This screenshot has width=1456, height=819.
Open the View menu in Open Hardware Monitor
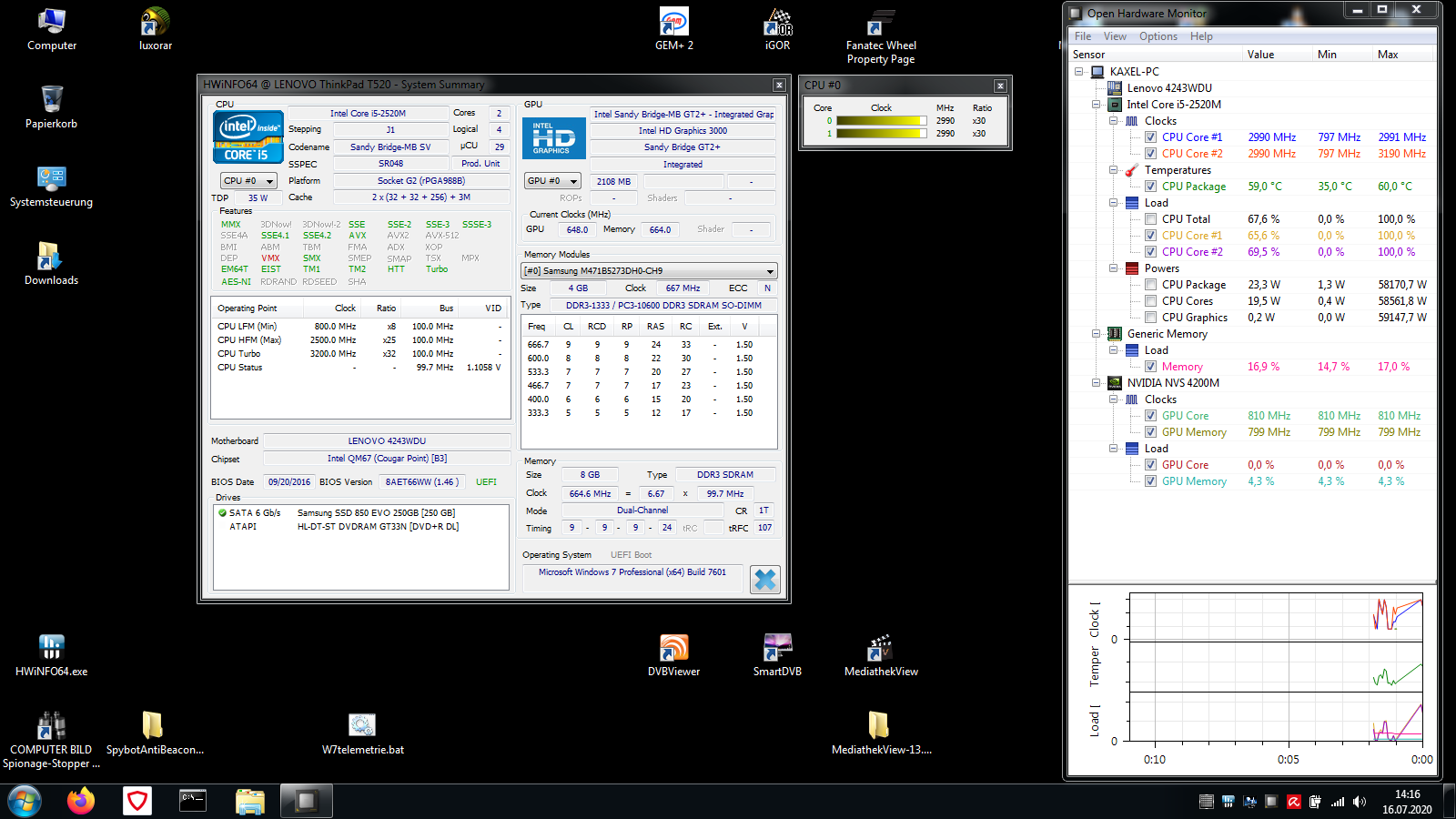coord(1115,36)
